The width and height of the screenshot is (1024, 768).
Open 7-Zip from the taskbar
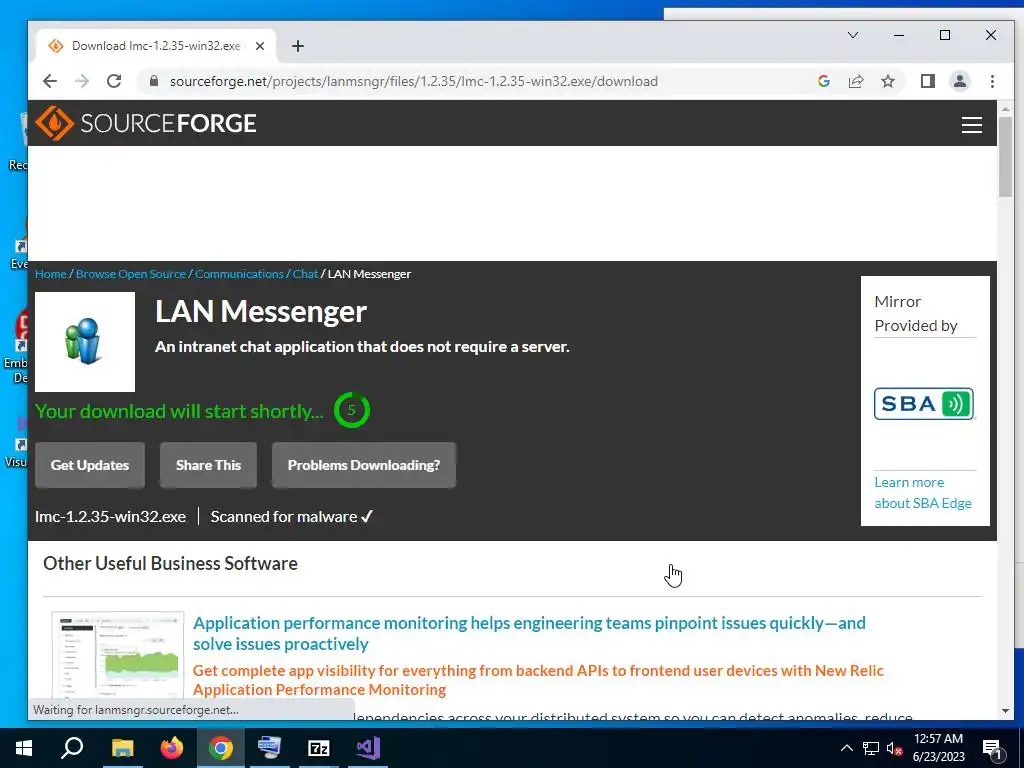tap(319, 748)
